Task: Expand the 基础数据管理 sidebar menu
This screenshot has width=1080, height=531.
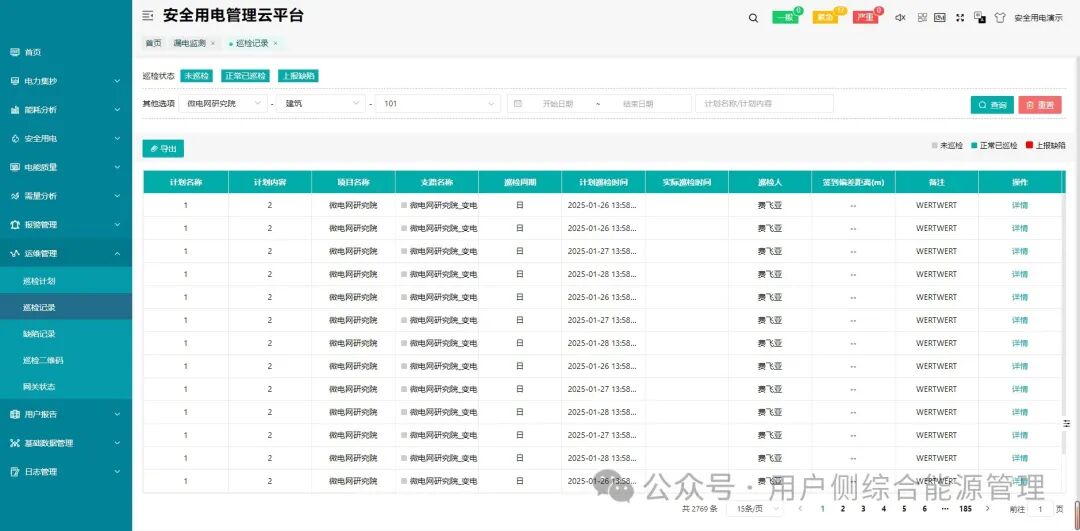Action: coord(65,443)
